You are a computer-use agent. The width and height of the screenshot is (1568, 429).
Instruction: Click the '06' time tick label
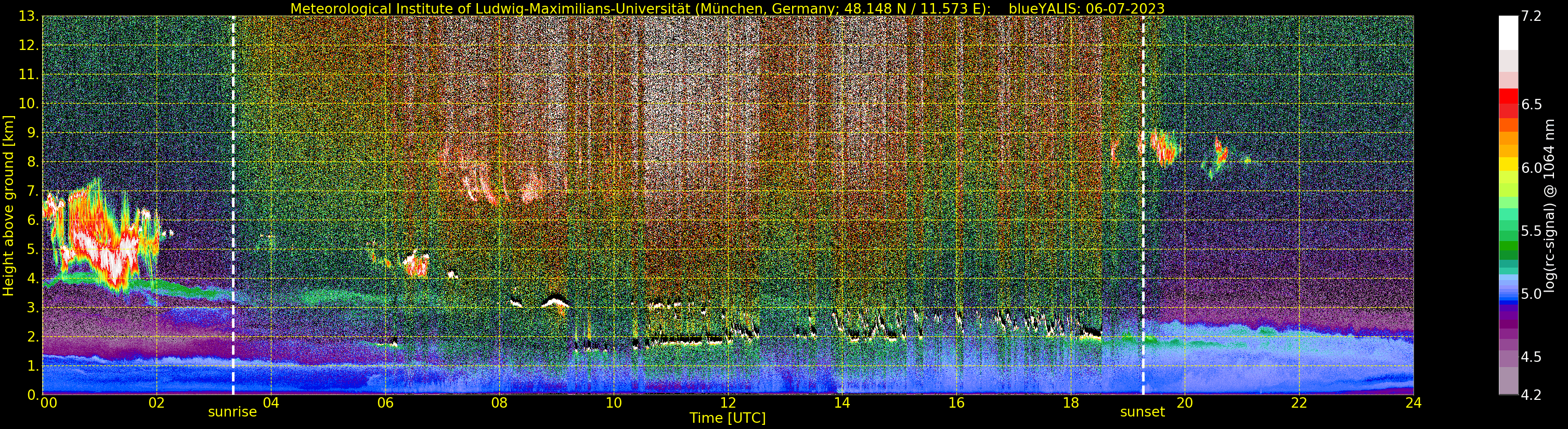[385, 403]
